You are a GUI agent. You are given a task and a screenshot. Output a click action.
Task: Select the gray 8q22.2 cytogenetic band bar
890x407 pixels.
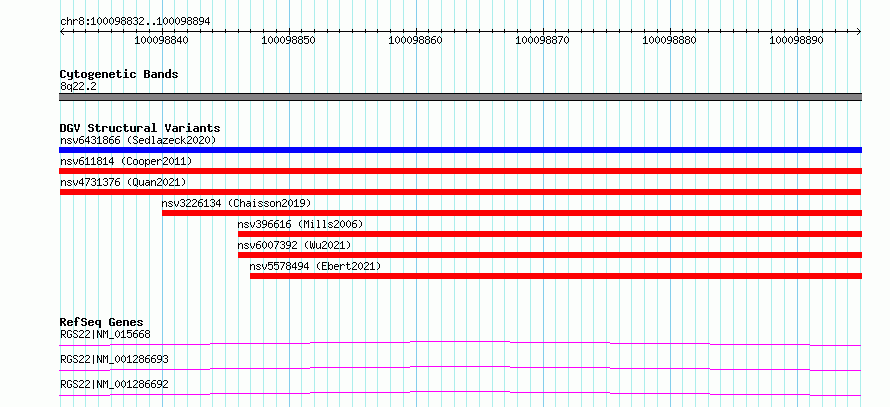460,97
